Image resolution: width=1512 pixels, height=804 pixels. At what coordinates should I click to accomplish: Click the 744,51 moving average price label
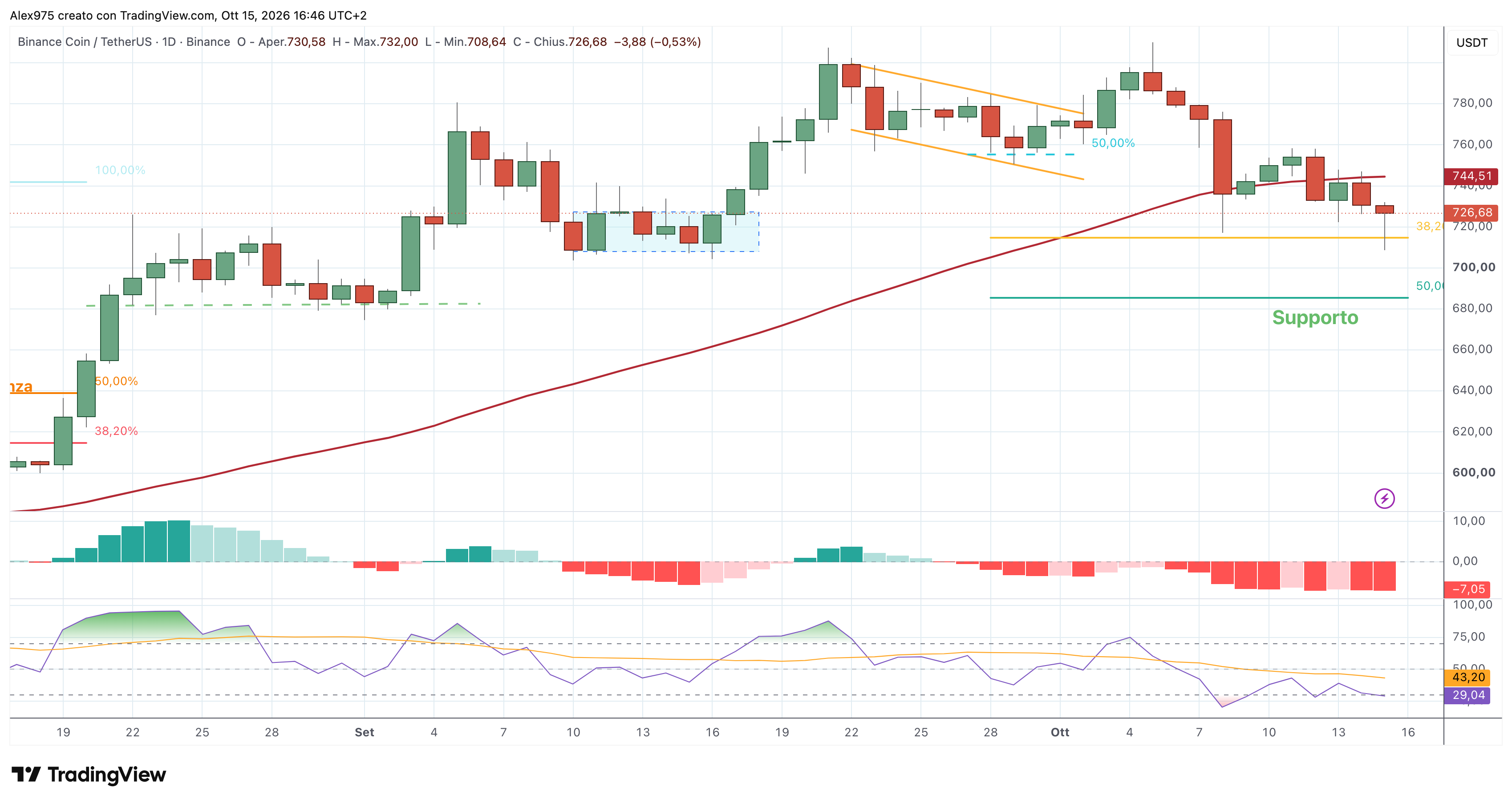1471,176
